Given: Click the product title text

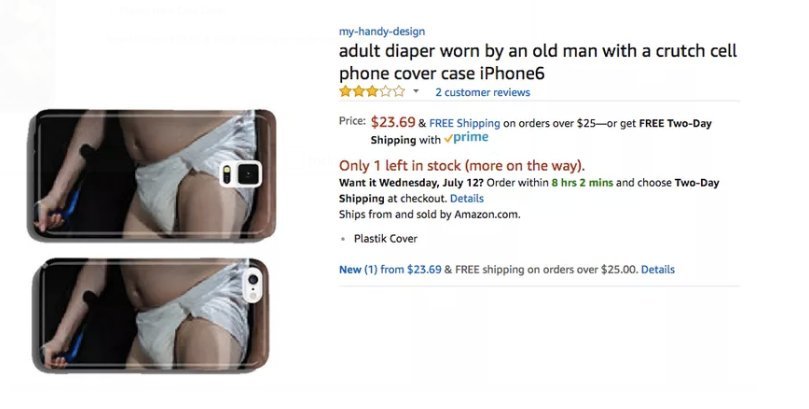Looking at the screenshot, I should tap(538, 62).
